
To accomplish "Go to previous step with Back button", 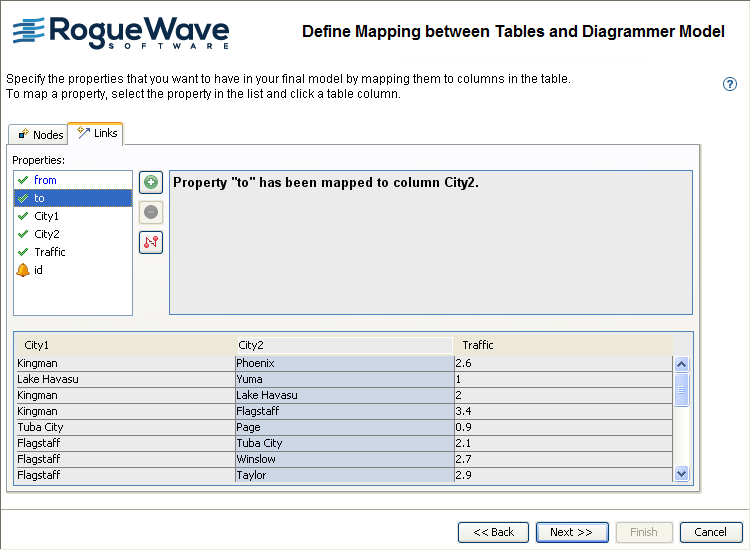I will click(493, 532).
